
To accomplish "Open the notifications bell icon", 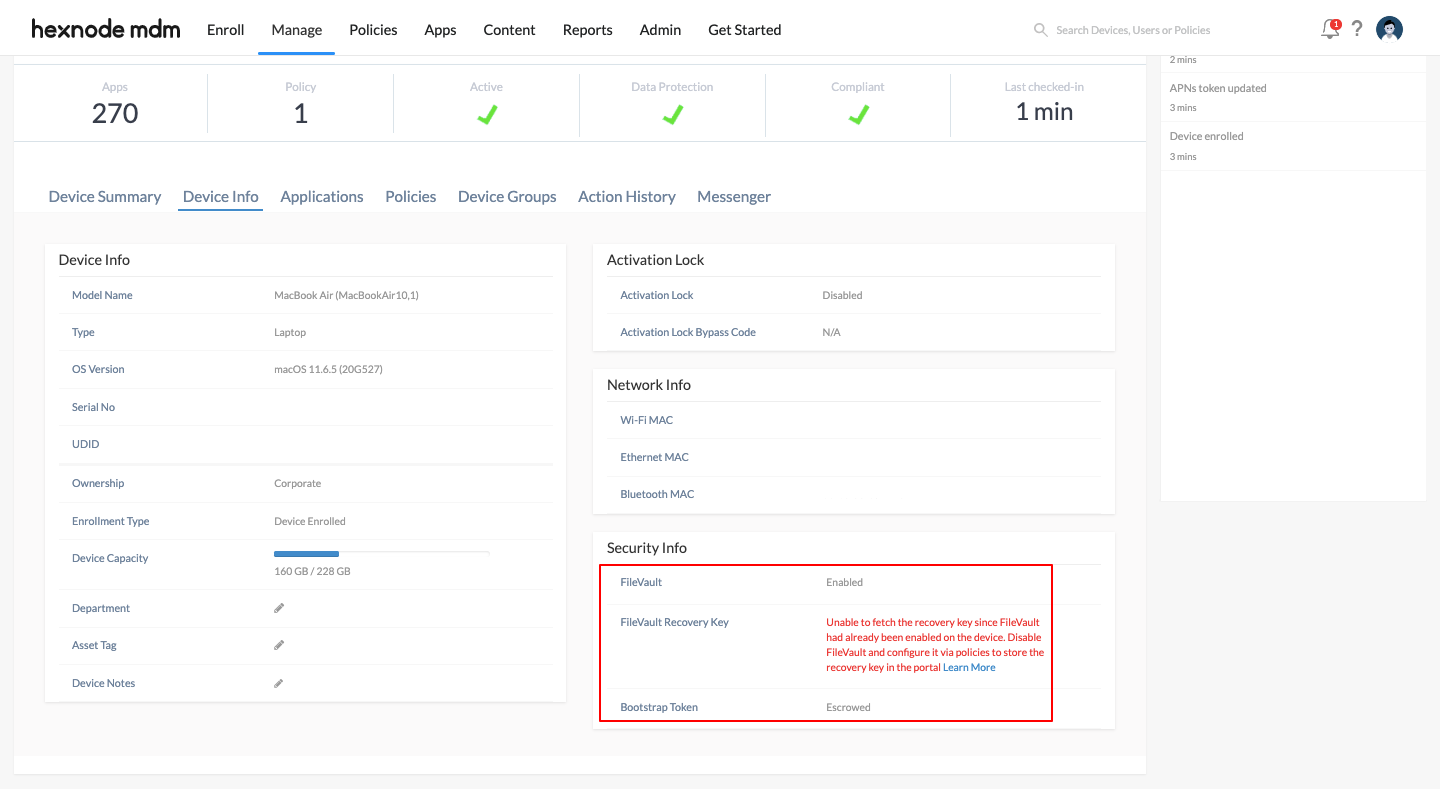I will tap(1330, 29).
